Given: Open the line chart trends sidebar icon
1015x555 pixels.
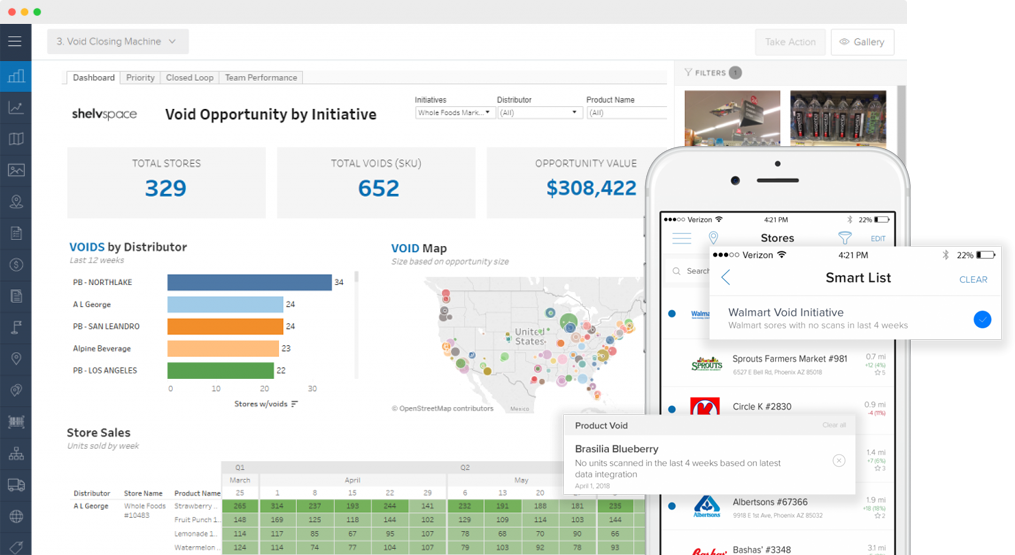Looking at the screenshot, I should (16, 108).
